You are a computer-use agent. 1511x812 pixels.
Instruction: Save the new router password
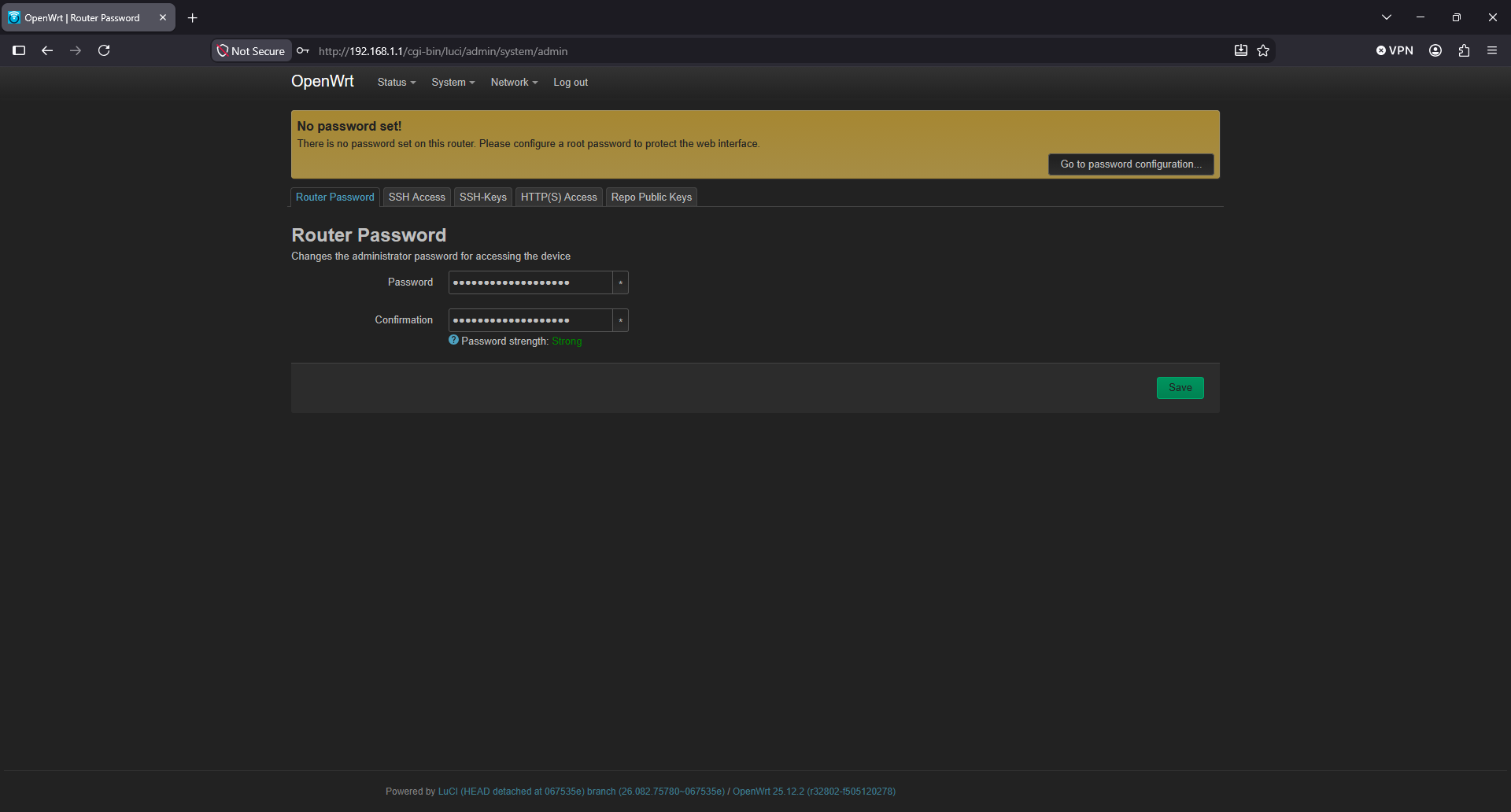(x=1180, y=388)
